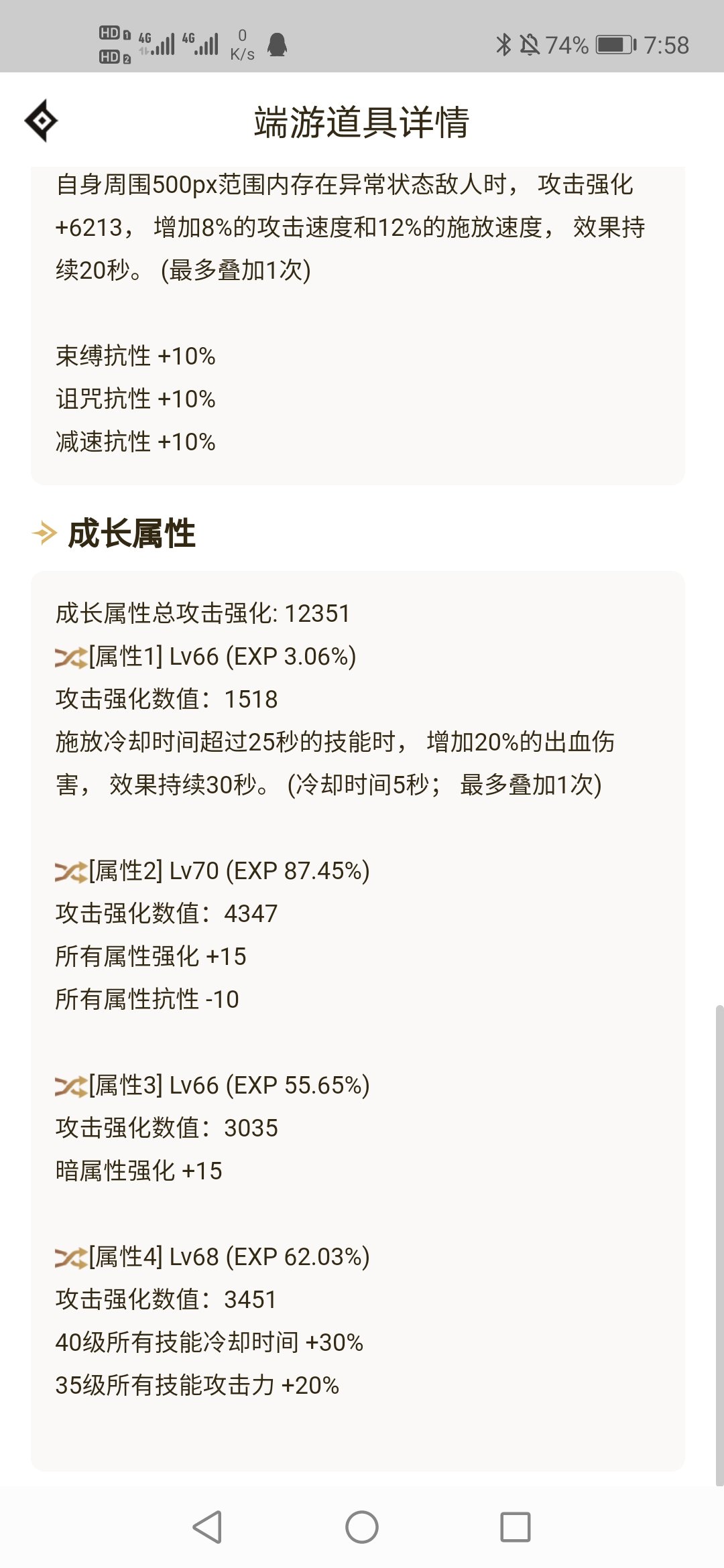This screenshot has height=1568, width=724.
Task: Tap shuffle icon beside 属性3 Lv66
Action: (71, 1086)
